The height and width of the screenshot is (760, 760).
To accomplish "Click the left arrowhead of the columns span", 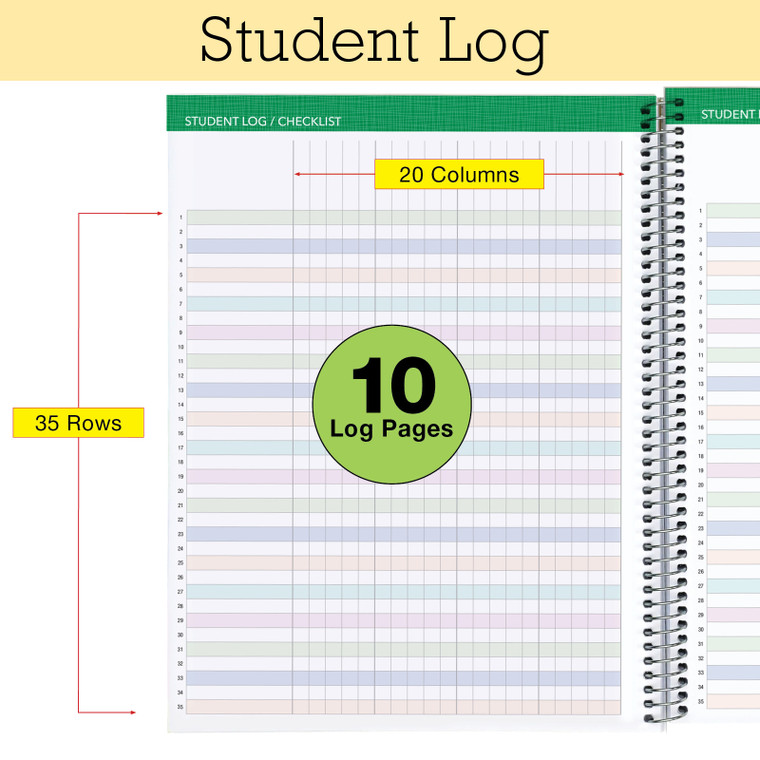I will click(297, 175).
